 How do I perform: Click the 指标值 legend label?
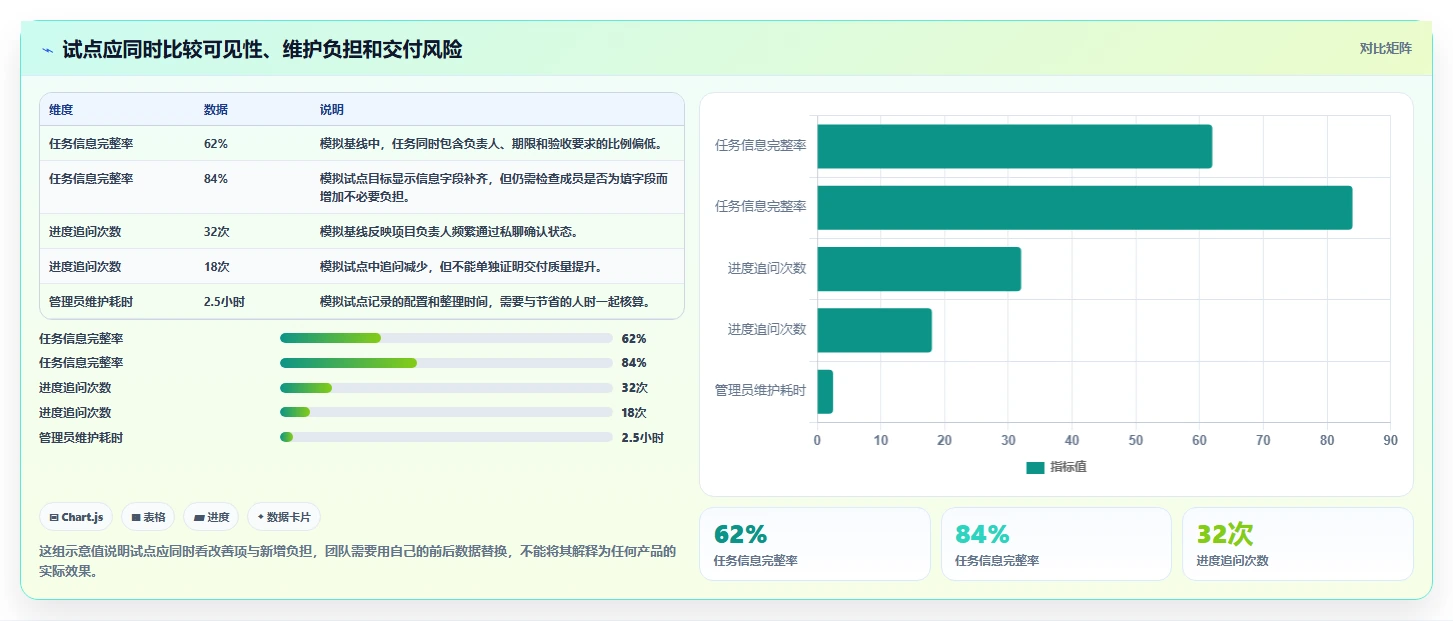(x=1068, y=468)
